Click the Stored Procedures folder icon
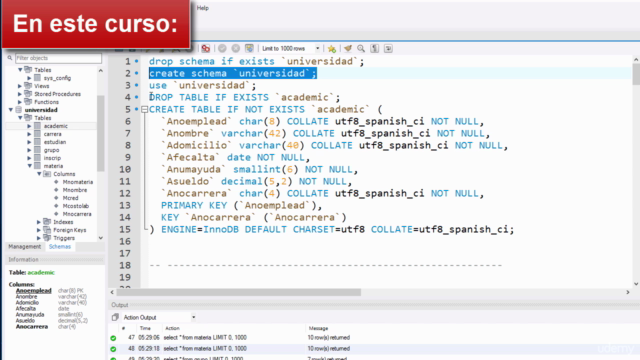 coord(28,94)
